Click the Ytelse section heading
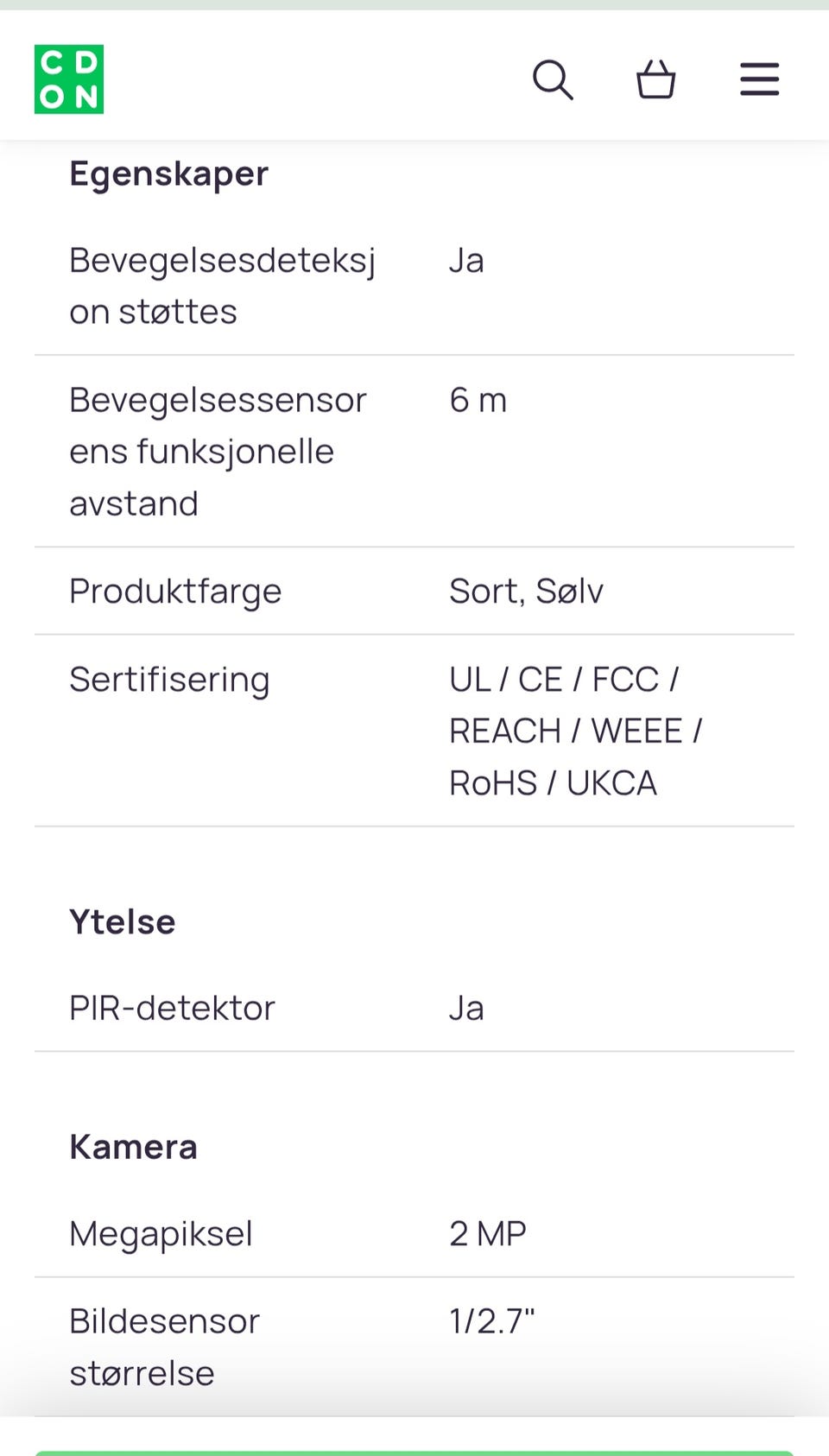This screenshot has width=829, height=1456. click(123, 921)
